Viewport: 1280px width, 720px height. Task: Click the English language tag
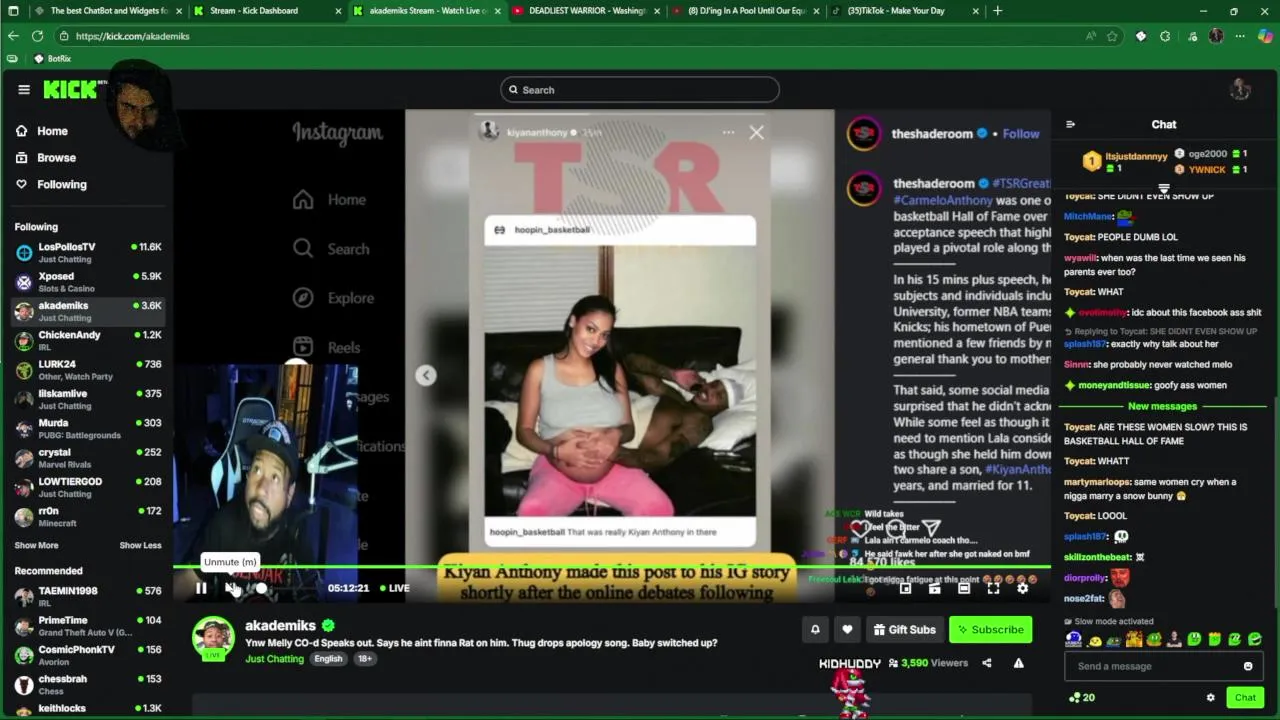coord(328,659)
